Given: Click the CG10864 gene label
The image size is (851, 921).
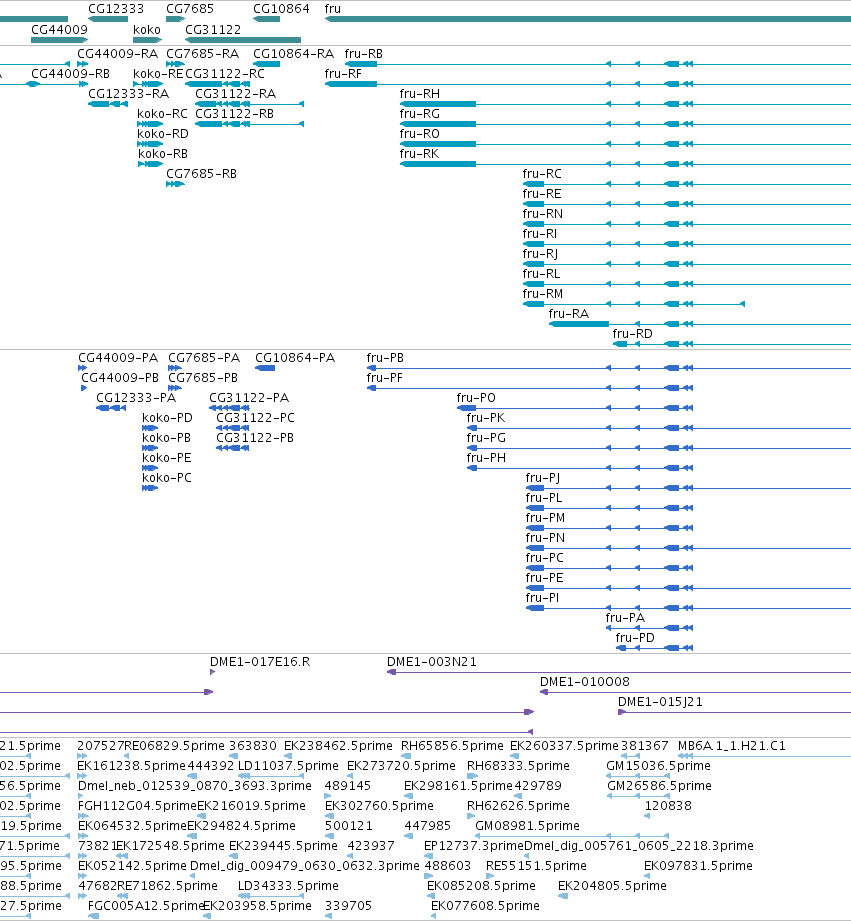Looking at the screenshot, I should tap(281, 9).
